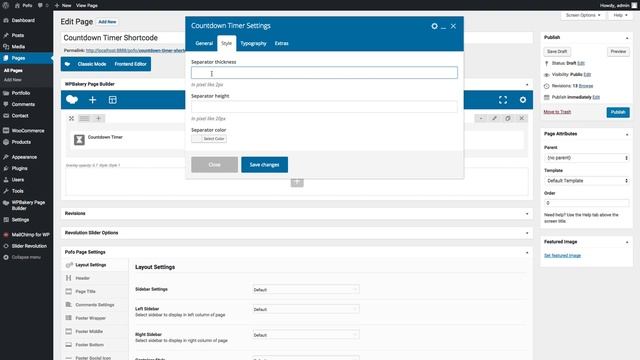Minimize the Countdown Timer Settings dialog
The height and width of the screenshot is (360, 640).
point(444,27)
